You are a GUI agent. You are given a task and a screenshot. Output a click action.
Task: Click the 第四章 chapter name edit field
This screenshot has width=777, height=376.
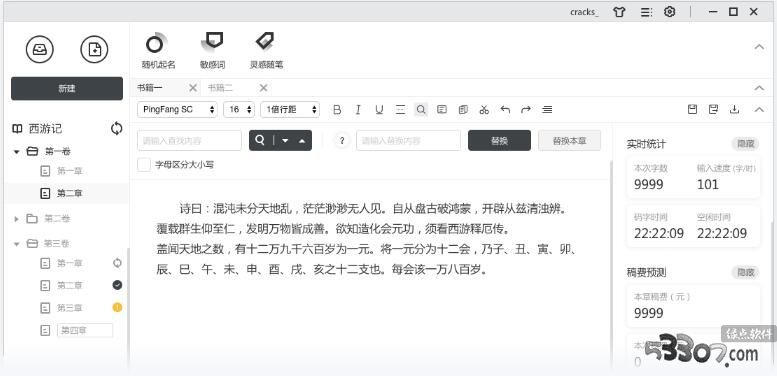(85, 330)
